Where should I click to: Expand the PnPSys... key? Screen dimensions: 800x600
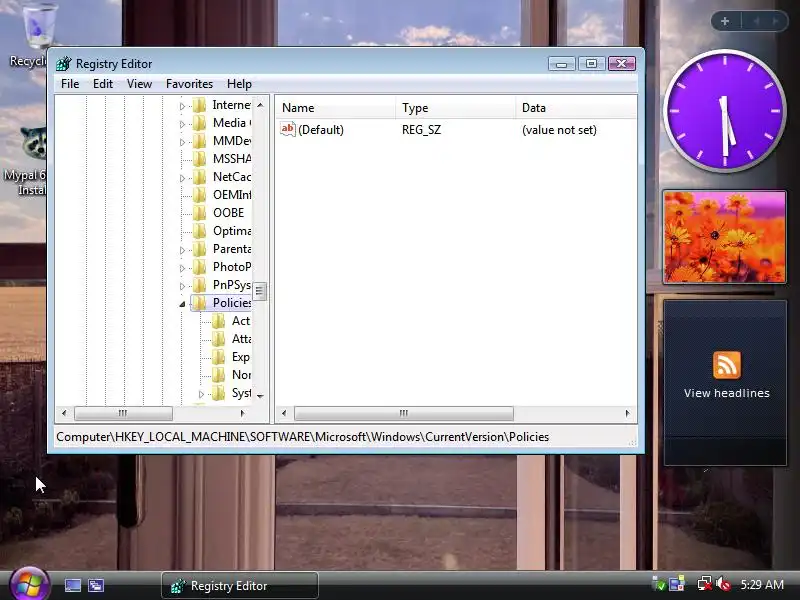[182, 286]
